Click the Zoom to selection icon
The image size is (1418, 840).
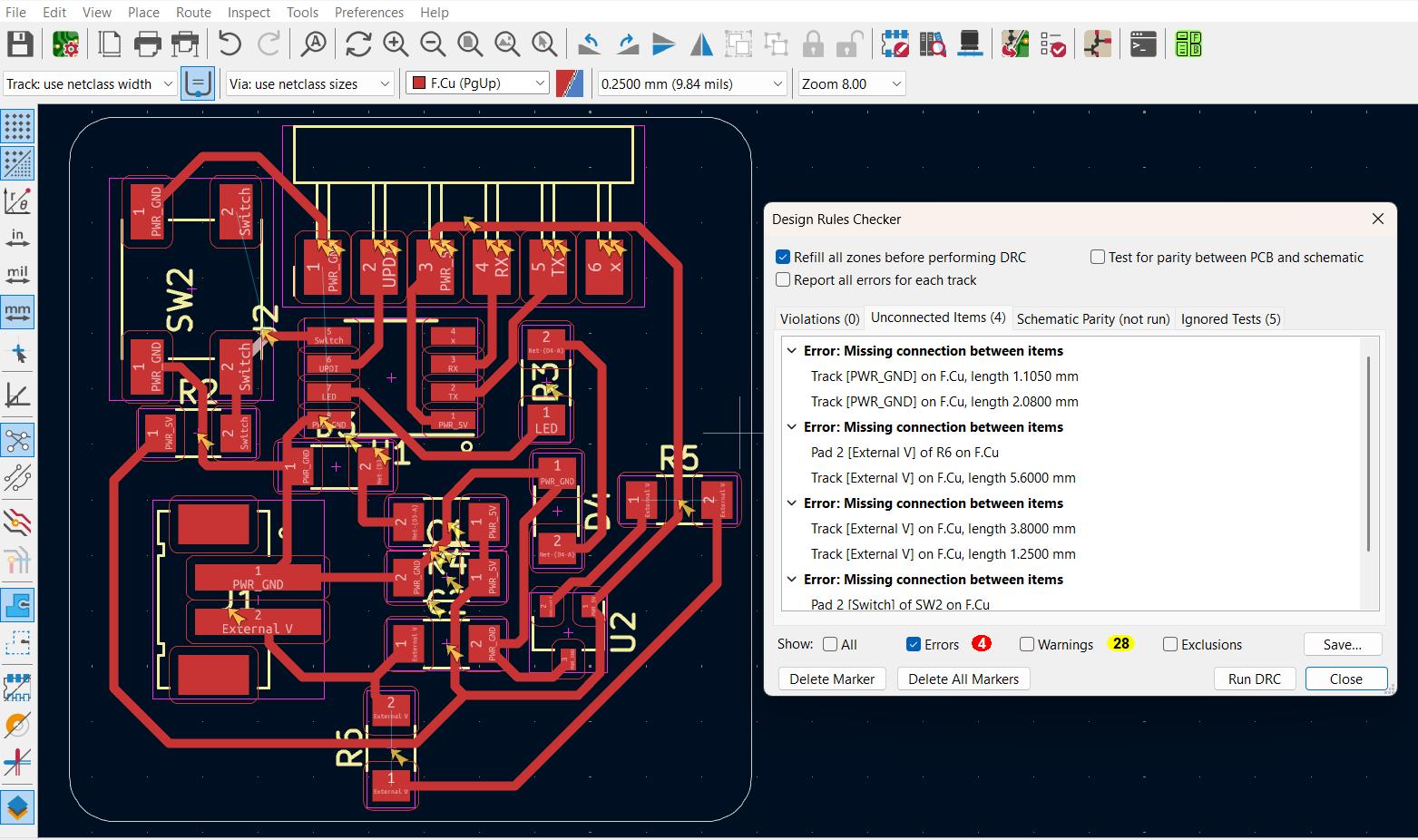(544, 44)
